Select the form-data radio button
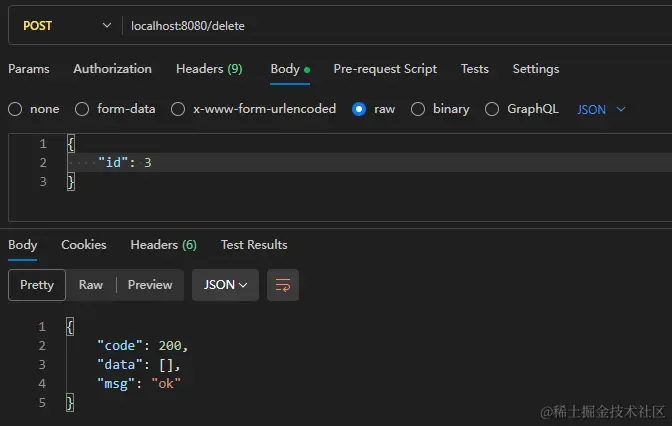672x426 pixels. tap(82, 109)
